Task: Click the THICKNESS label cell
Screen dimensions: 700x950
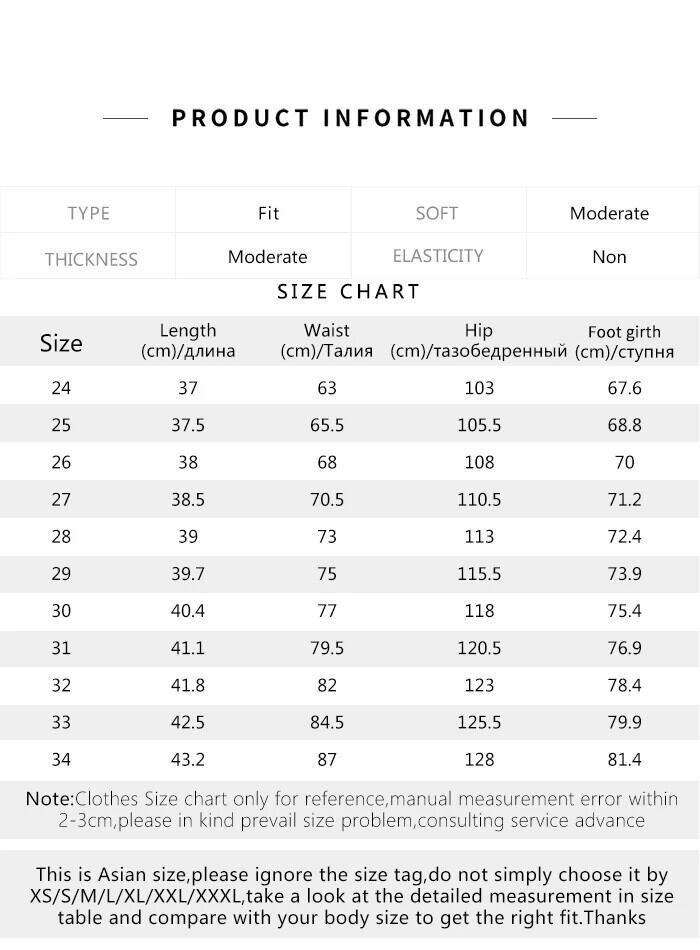Action: [x=91, y=259]
